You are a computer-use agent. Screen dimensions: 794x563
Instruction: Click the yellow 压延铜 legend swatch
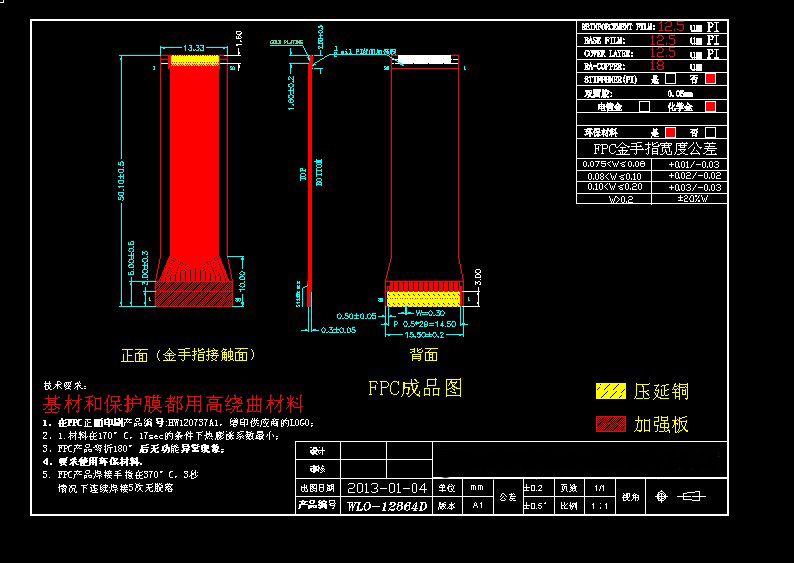click(x=611, y=391)
